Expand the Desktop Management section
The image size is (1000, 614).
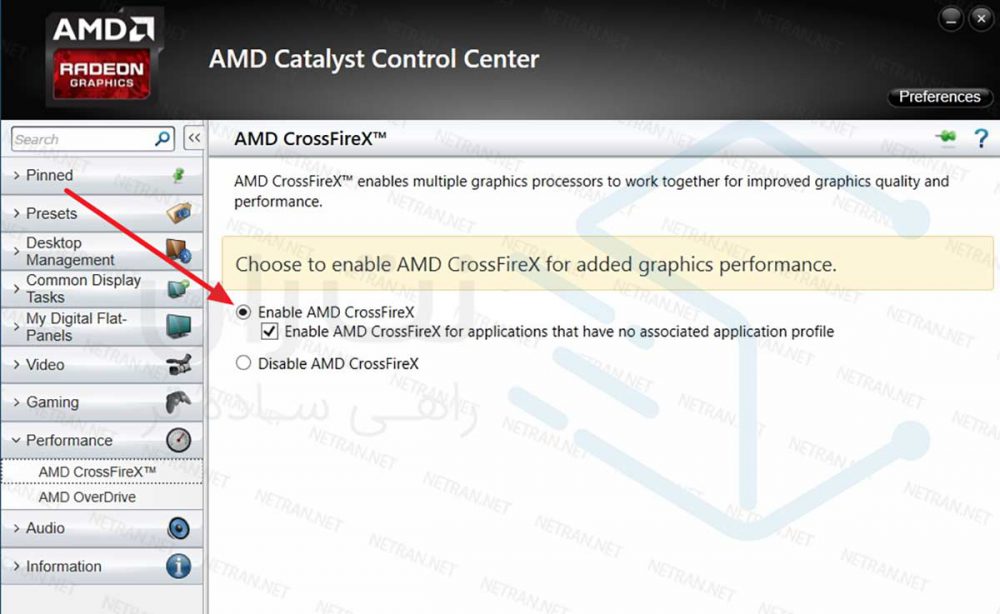[x=69, y=251]
